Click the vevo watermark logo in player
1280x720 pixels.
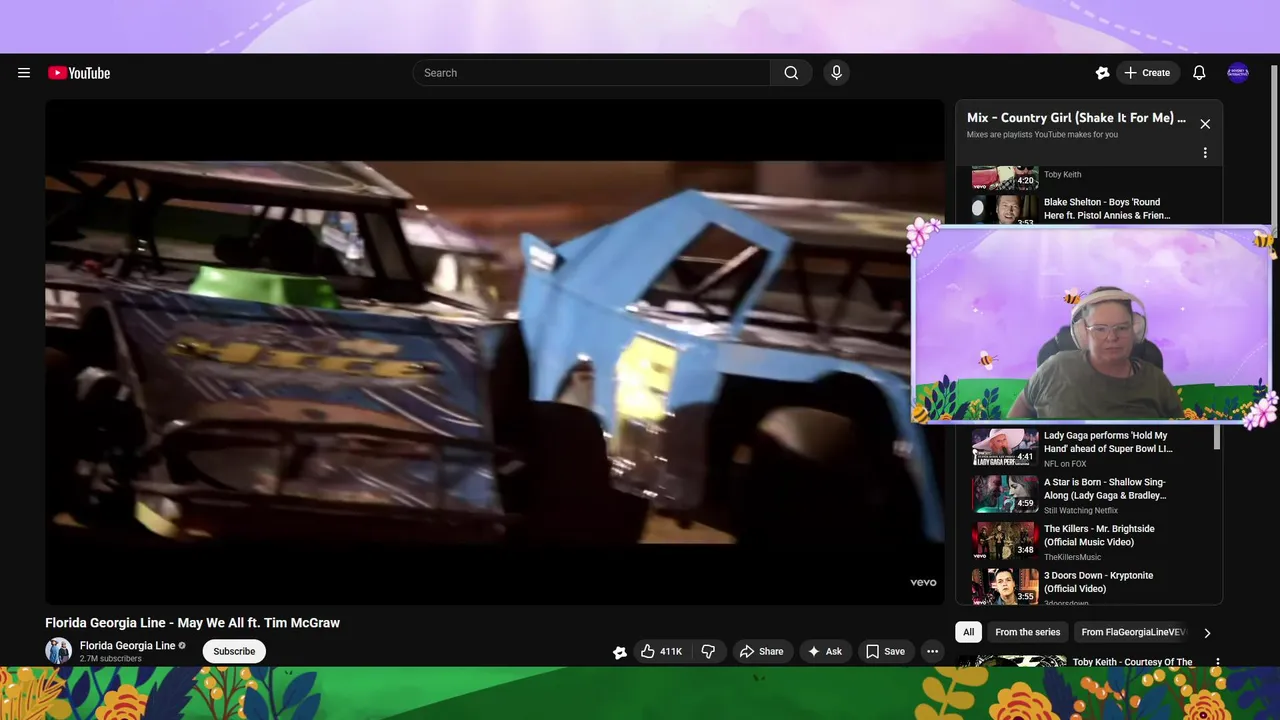pos(923,582)
